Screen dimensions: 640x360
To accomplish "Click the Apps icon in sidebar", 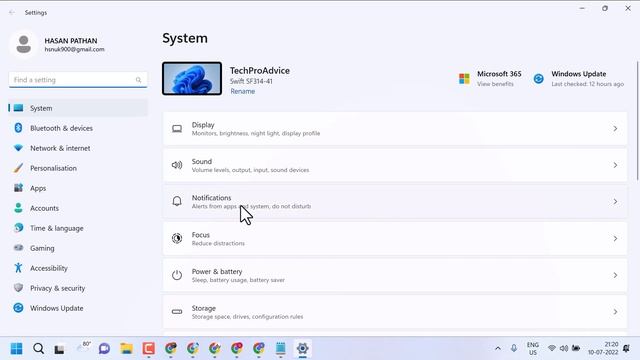I will 18,188.
